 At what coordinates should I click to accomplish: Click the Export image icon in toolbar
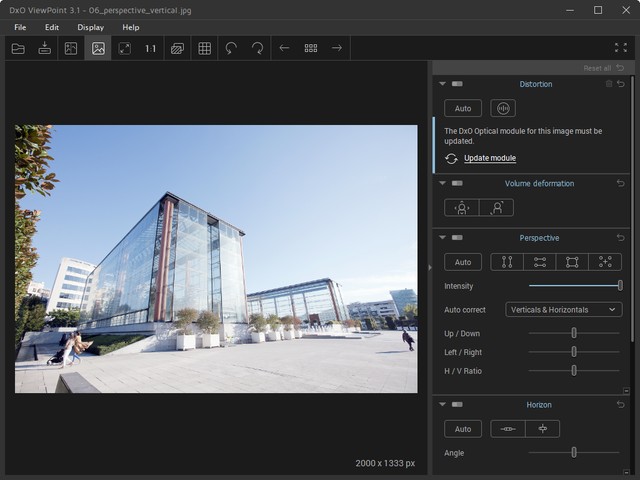pyautogui.click(x=44, y=48)
